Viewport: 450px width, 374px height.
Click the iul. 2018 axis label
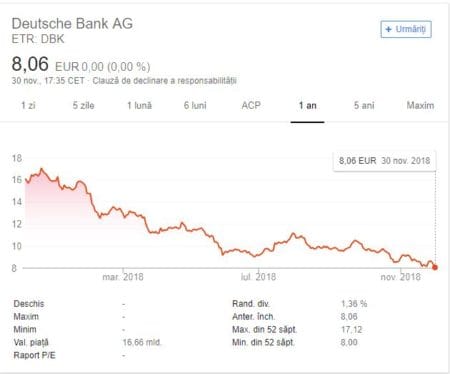258,277
